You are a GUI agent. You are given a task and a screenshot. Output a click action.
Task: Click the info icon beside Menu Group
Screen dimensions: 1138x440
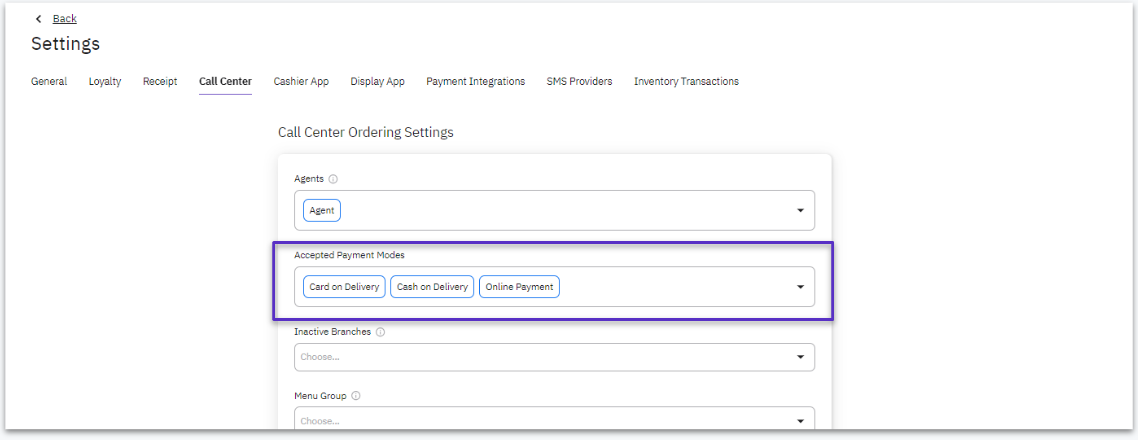[356, 396]
